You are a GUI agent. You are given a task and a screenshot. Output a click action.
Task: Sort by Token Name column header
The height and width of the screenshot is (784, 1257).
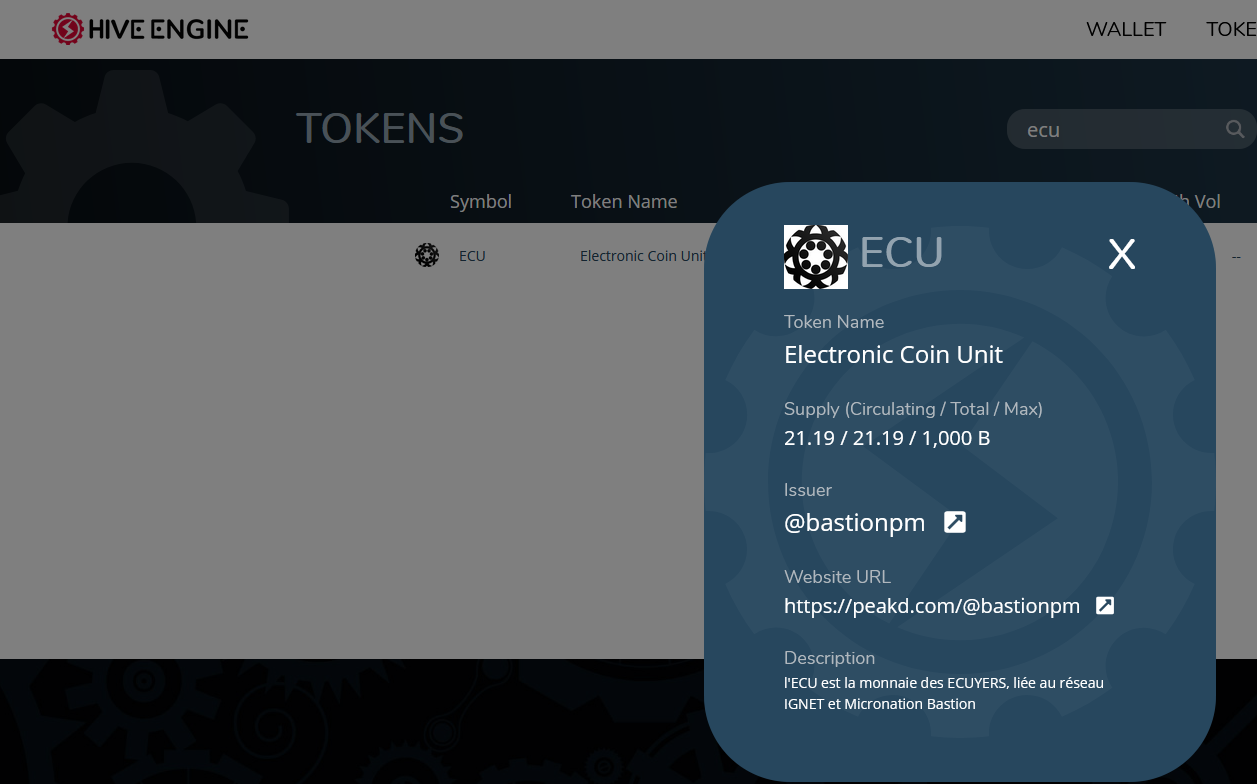pos(624,201)
